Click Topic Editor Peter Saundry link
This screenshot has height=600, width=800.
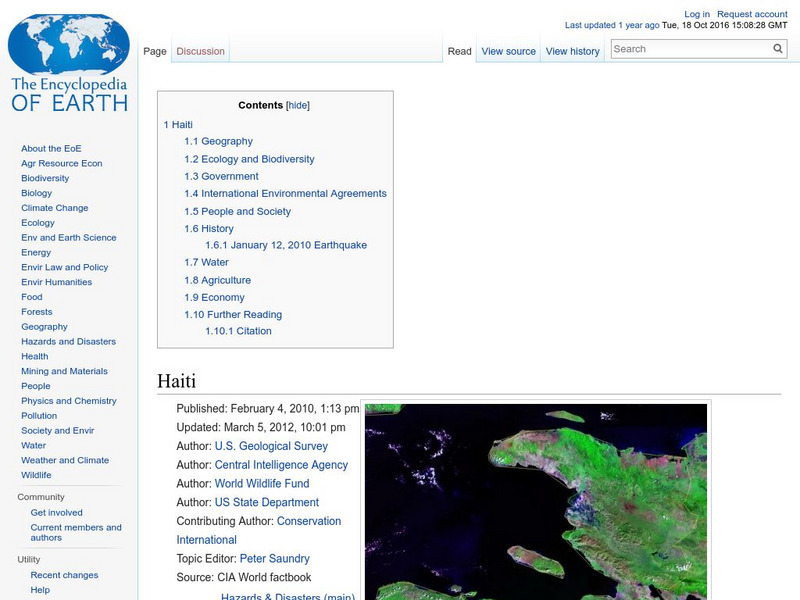tap(275, 559)
